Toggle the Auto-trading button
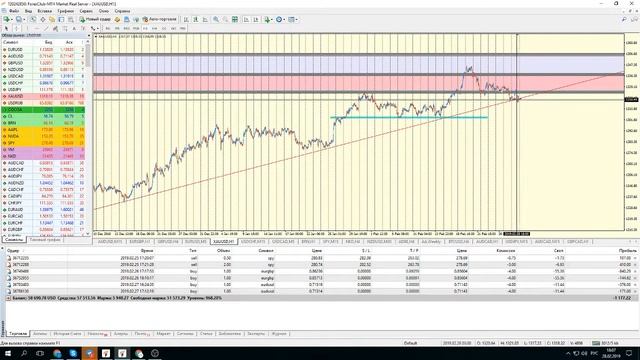640x360 pixels. click(159, 19)
